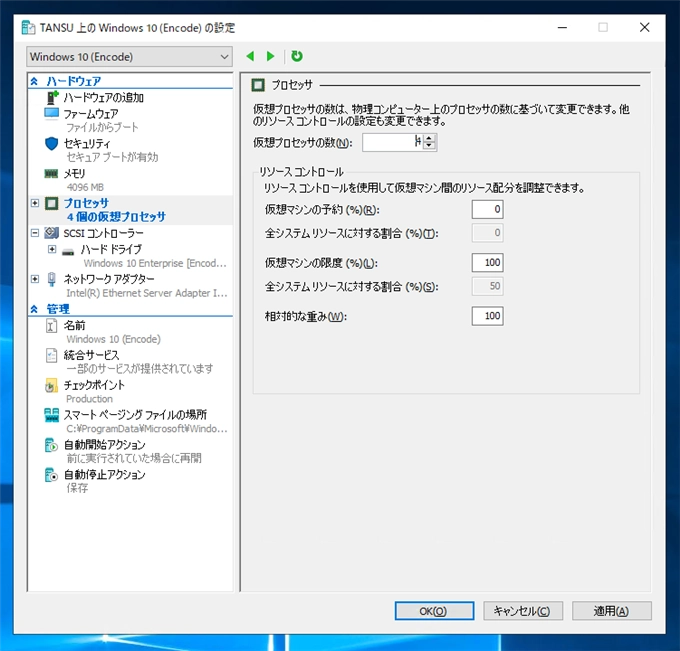The width and height of the screenshot is (680, 651).
Task: Click the forward navigation green arrow
Action: point(271,56)
